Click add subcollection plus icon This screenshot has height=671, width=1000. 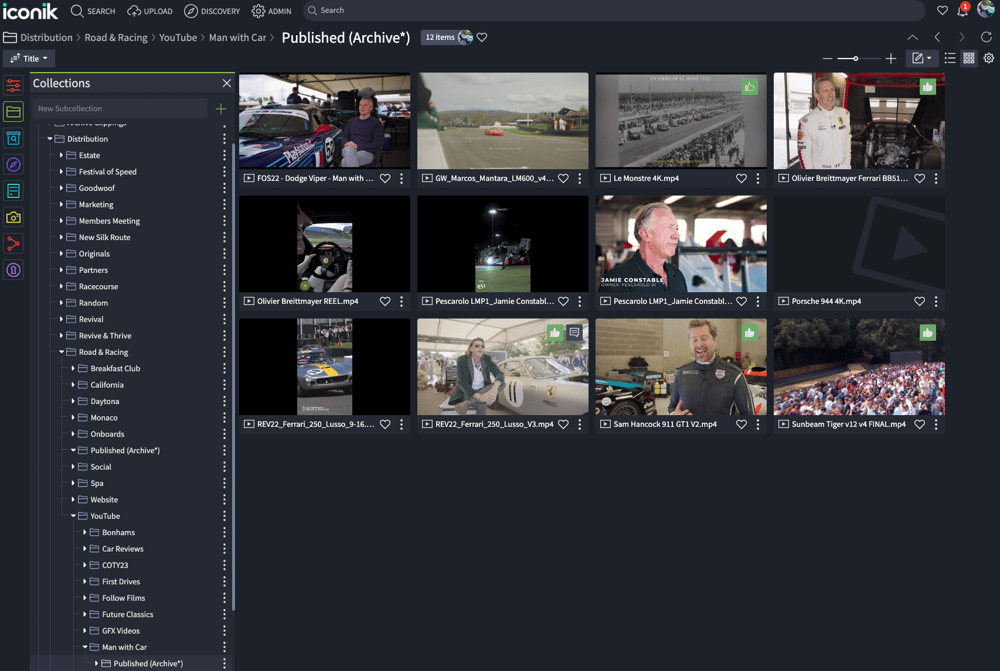[221, 108]
